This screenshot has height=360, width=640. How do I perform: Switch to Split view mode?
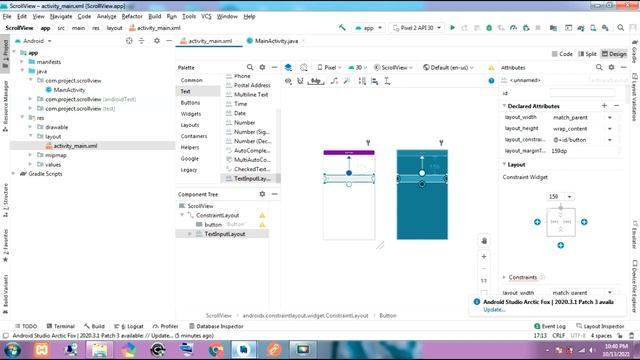point(587,54)
